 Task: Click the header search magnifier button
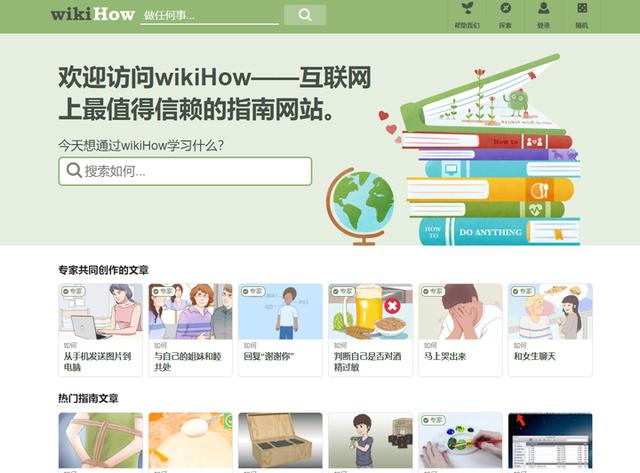tap(305, 15)
